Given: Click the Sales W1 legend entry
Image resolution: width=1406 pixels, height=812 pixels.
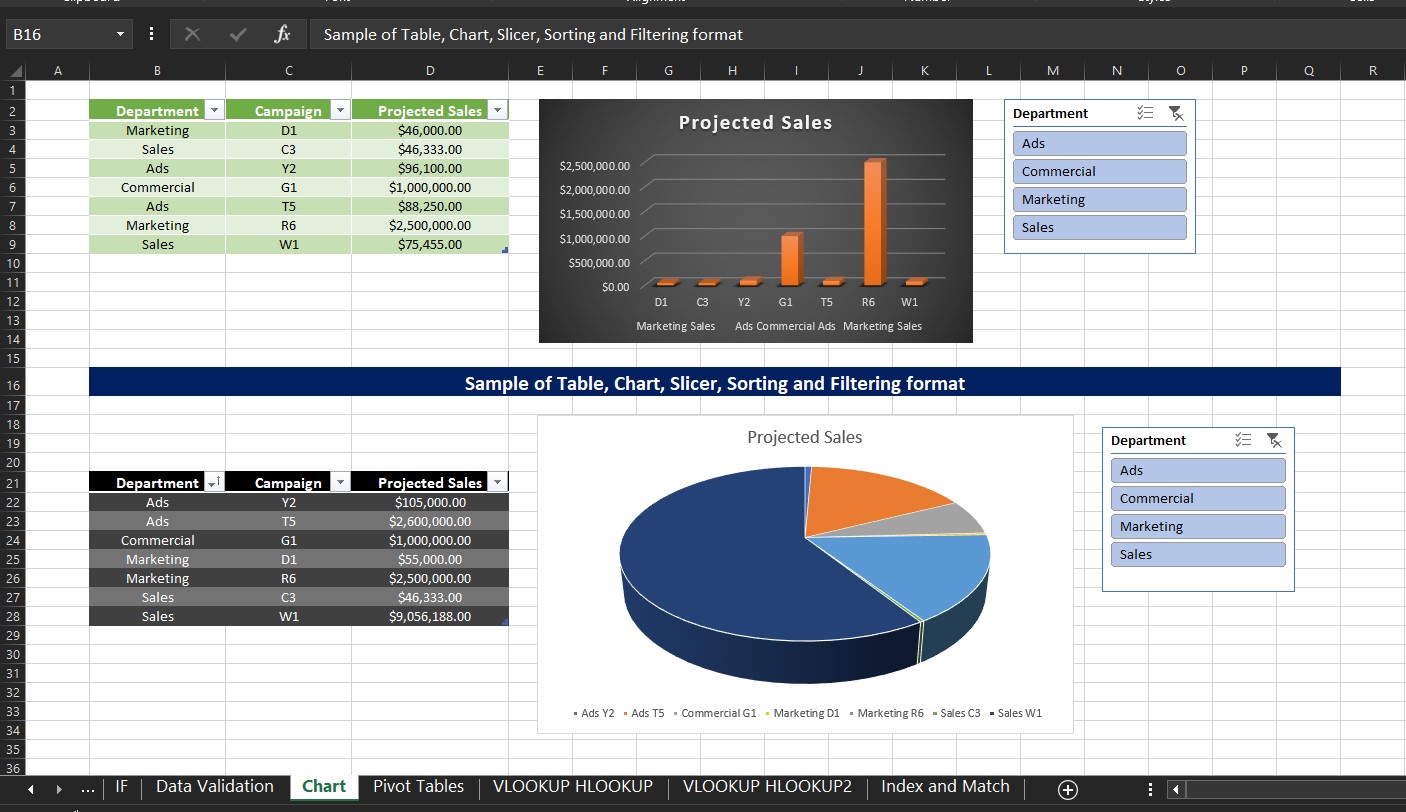Looking at the screenshot, I should 1016,713.
